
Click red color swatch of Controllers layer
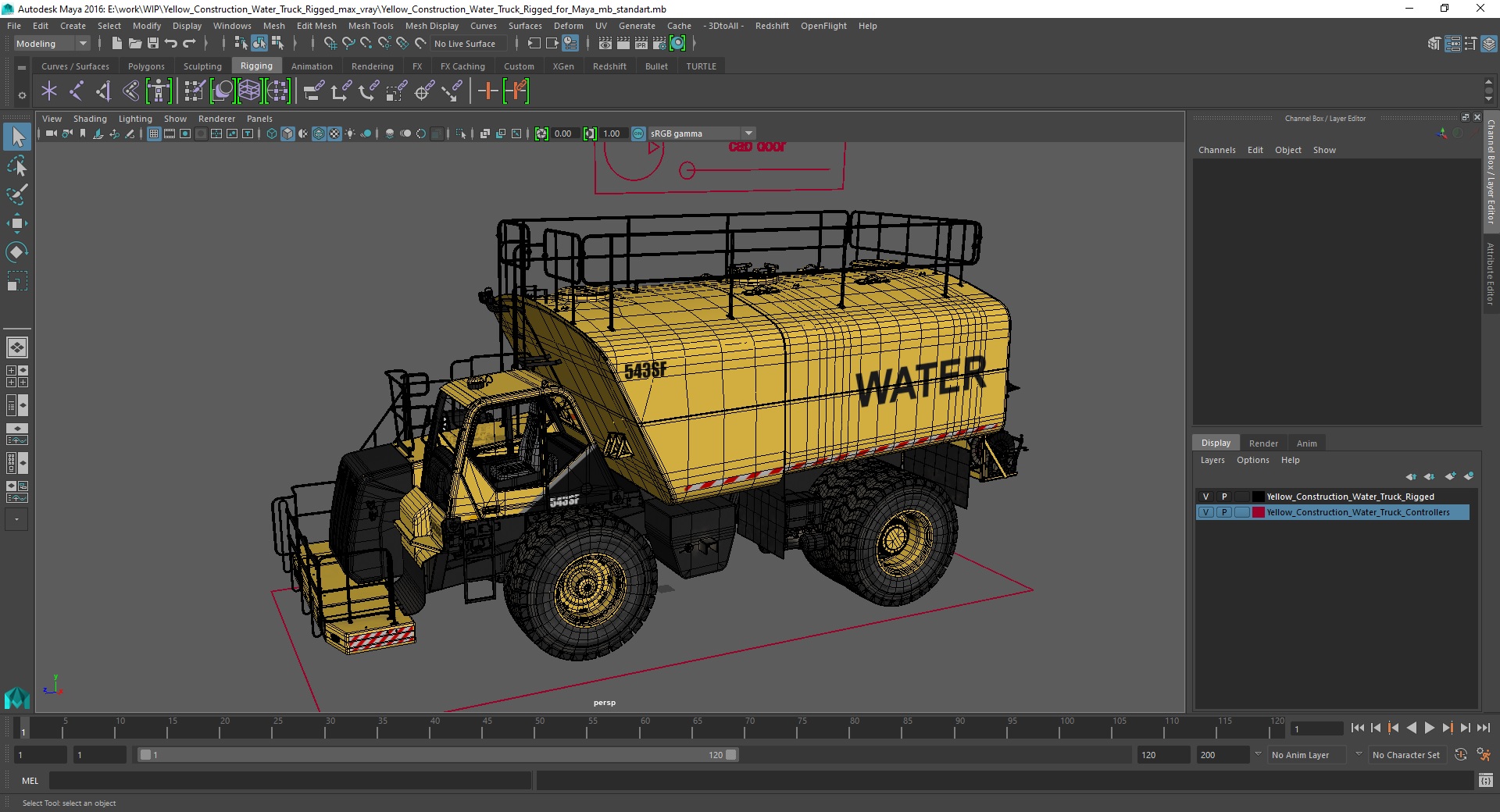1258,512
